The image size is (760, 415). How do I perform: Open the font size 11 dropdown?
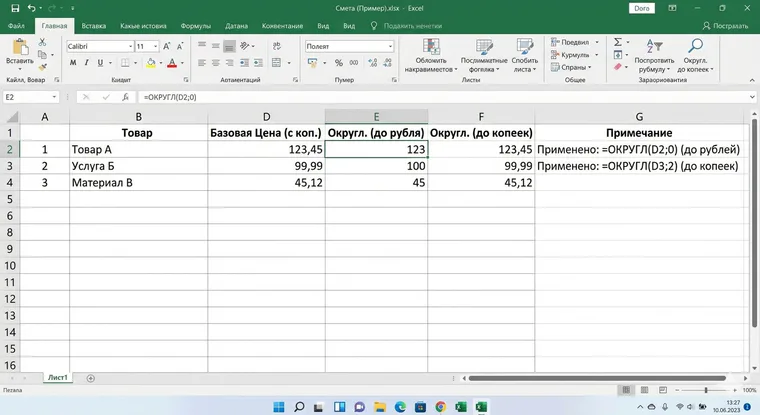156,46
